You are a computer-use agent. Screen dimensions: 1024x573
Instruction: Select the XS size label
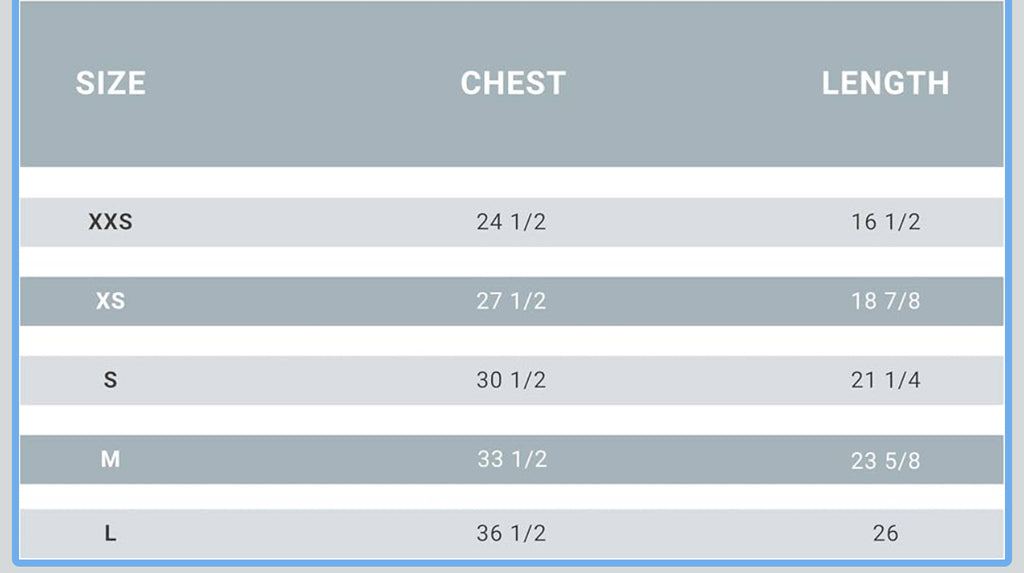click(110, 301)
